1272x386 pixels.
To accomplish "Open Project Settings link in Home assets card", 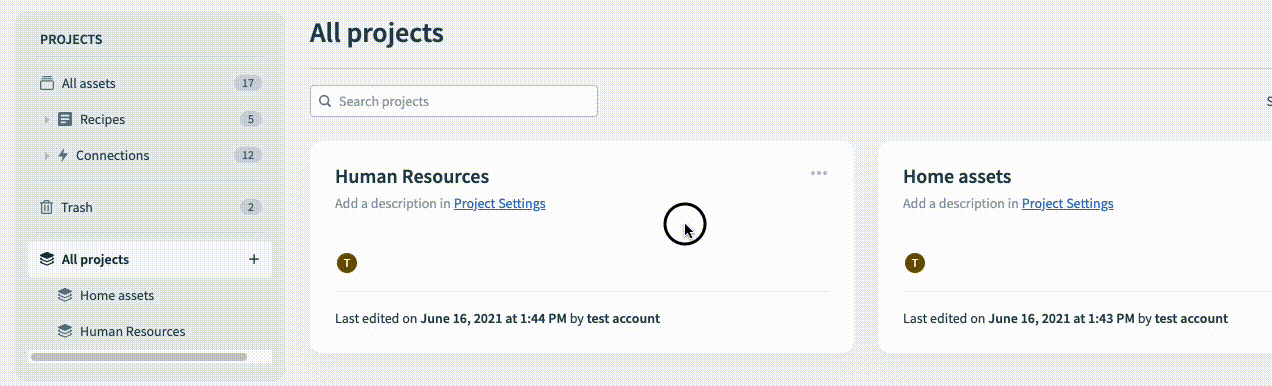I will [1067, 203].
